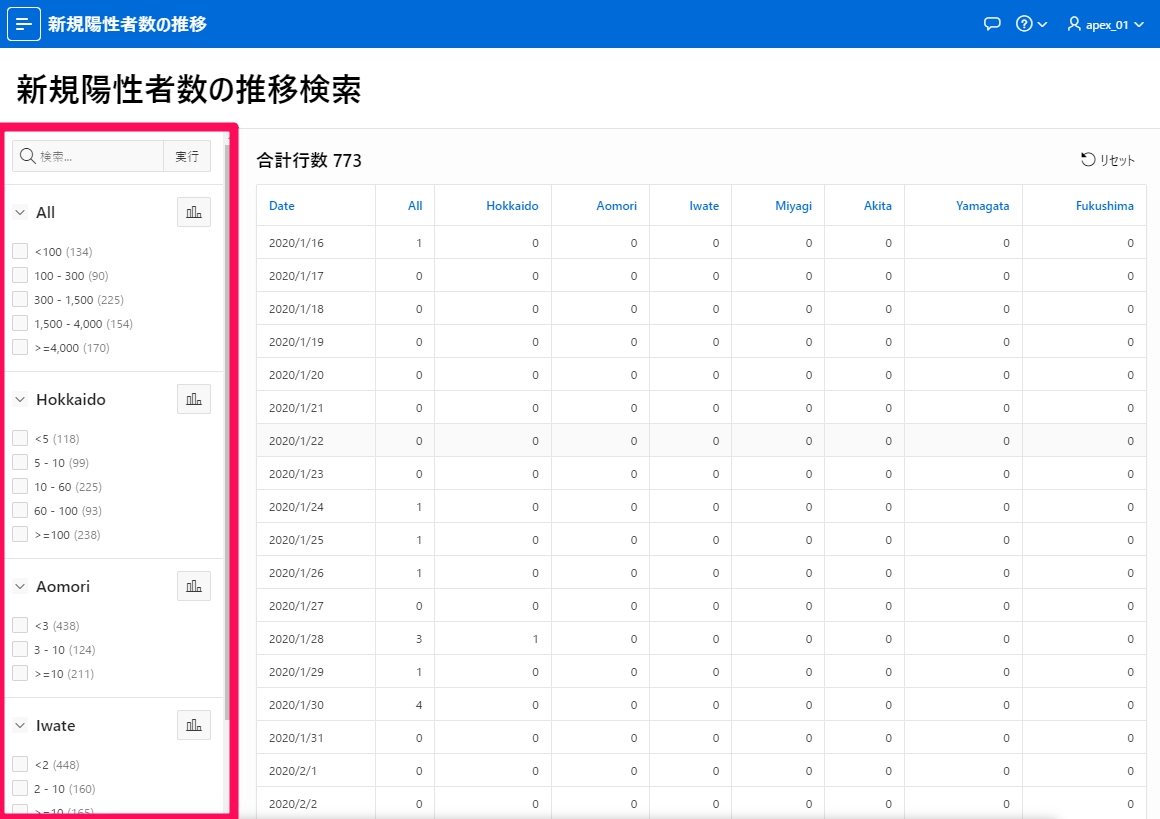The image size is (1160, 819).
Task: Click the リセット reset button
Action: [1107, 160]
